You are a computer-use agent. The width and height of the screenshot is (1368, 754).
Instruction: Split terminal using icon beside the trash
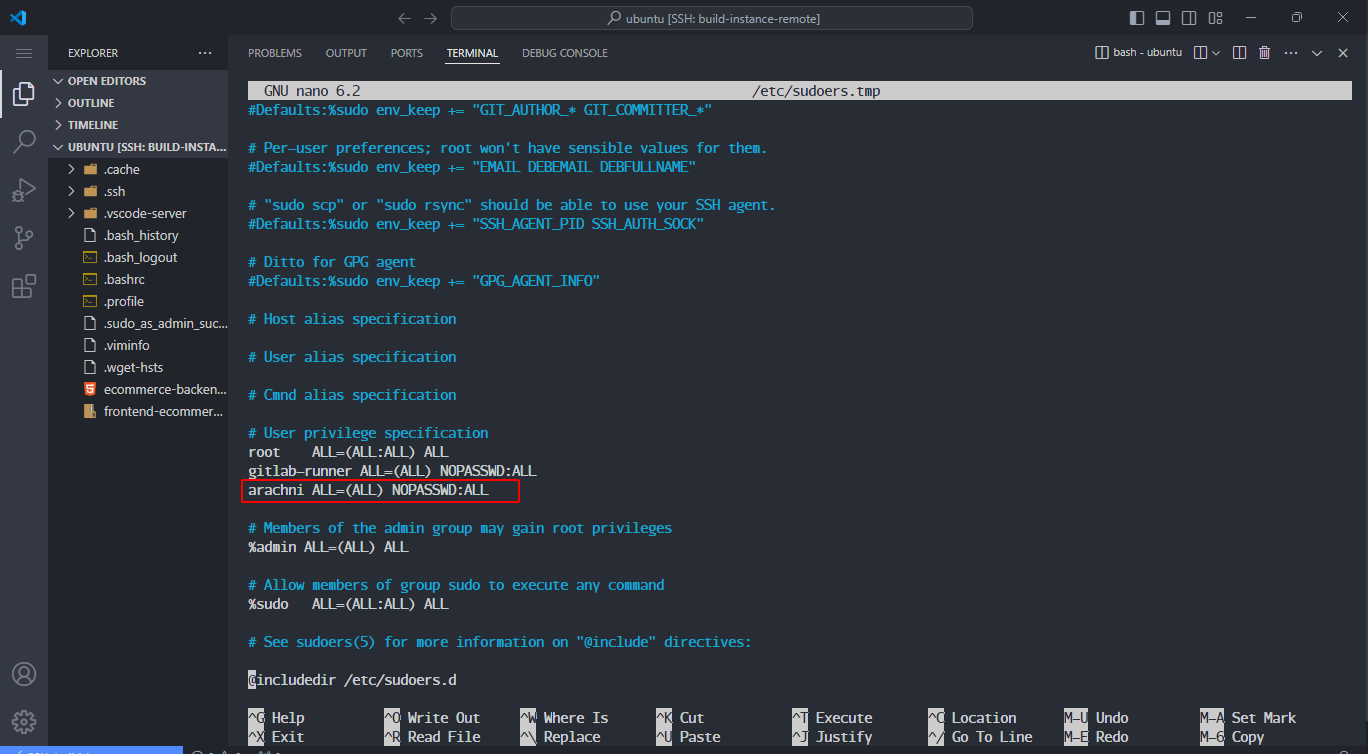pos(1239,53)
